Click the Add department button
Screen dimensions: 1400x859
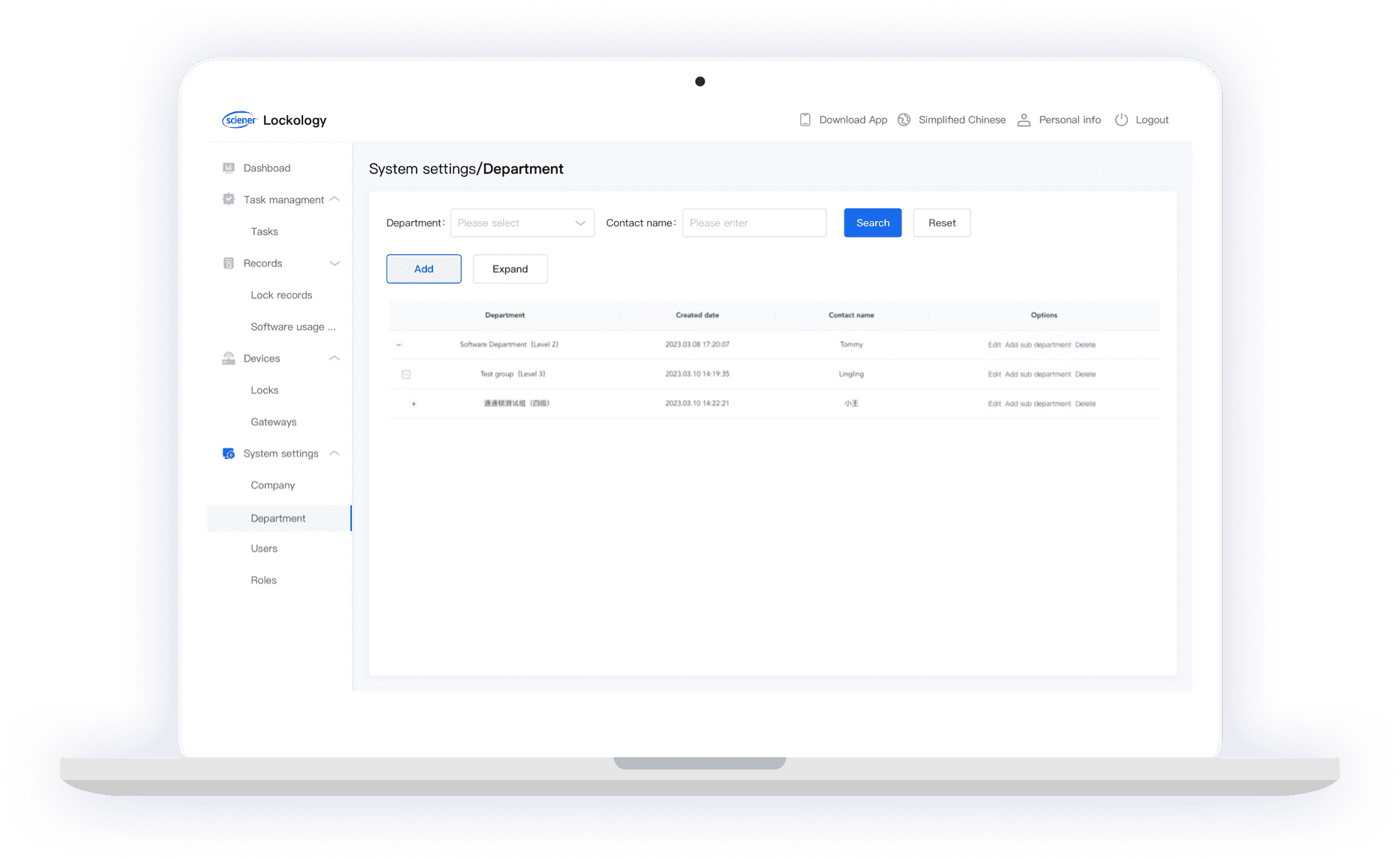pyautogui.click(x=423, y=269)
